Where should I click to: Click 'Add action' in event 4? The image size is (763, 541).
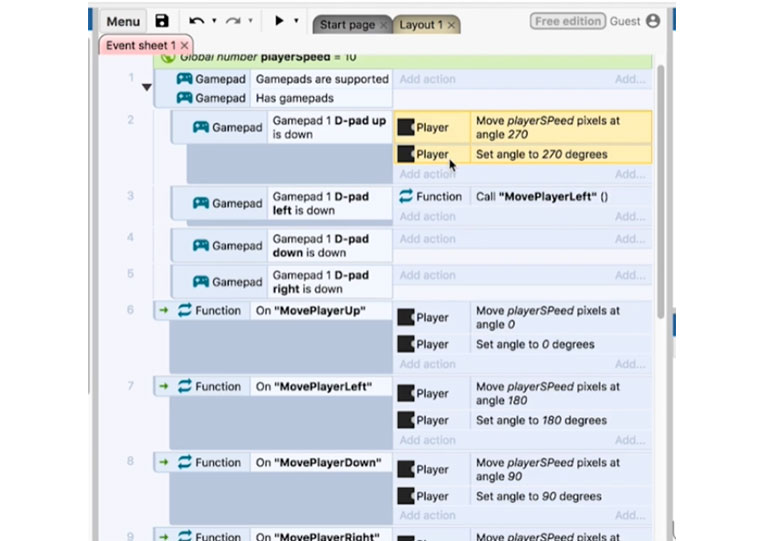tap(427, 239)
